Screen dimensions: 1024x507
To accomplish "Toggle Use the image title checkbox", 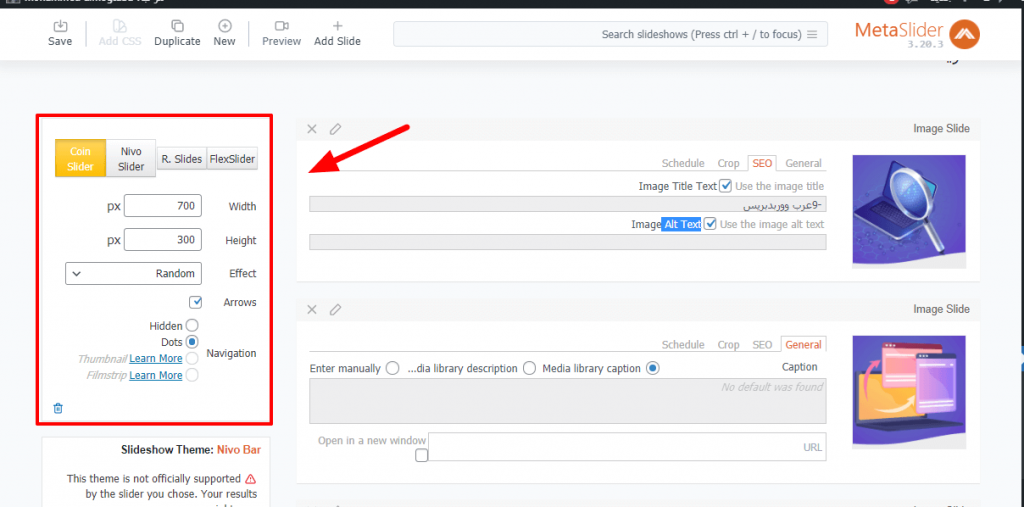I will [x=726, y=186].
